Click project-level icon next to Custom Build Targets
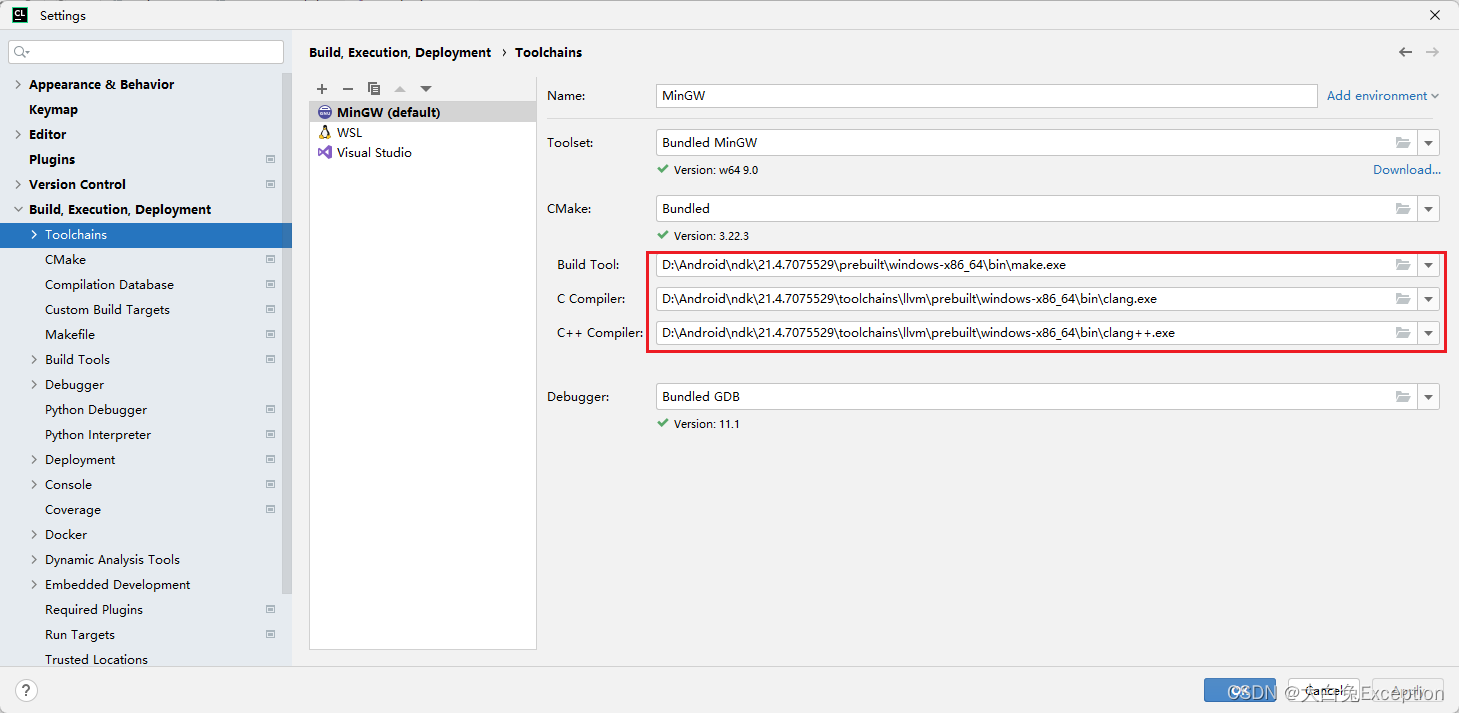 [x=270, y=309]
